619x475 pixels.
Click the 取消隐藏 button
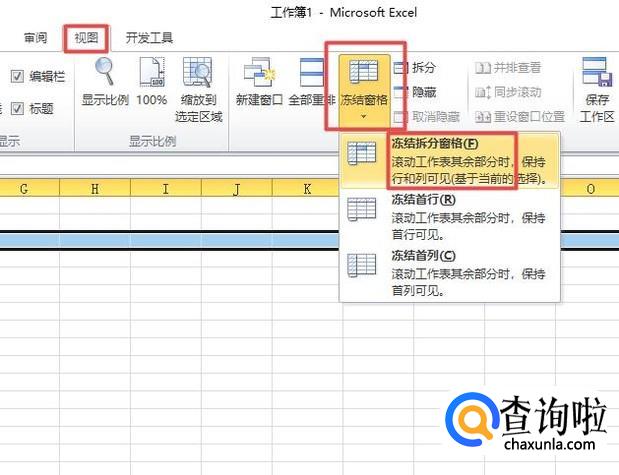(427, 116)
